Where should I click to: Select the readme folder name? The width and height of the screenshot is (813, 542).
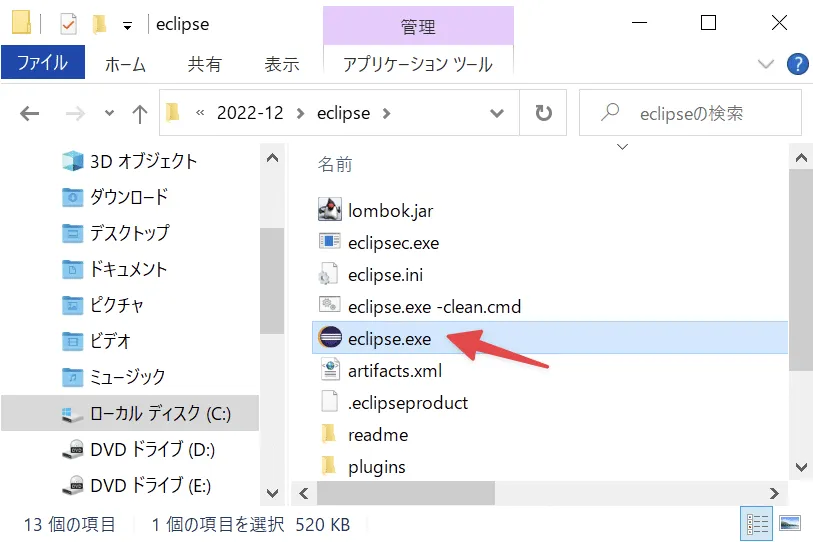(x=378, y=435)
